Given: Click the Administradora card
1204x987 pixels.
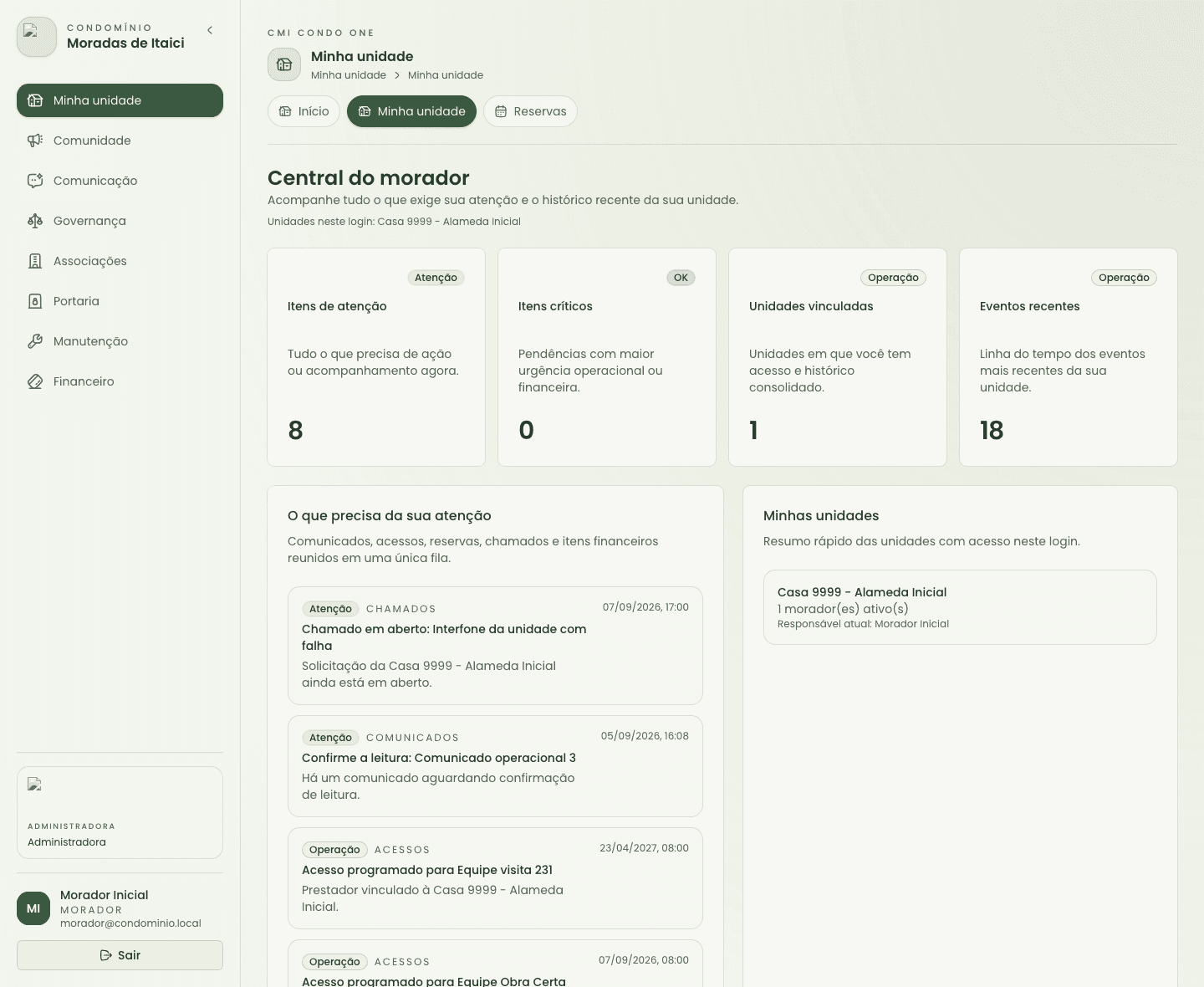Looking at the screenshot, I should pyautogui.click(x=120, y=812).
